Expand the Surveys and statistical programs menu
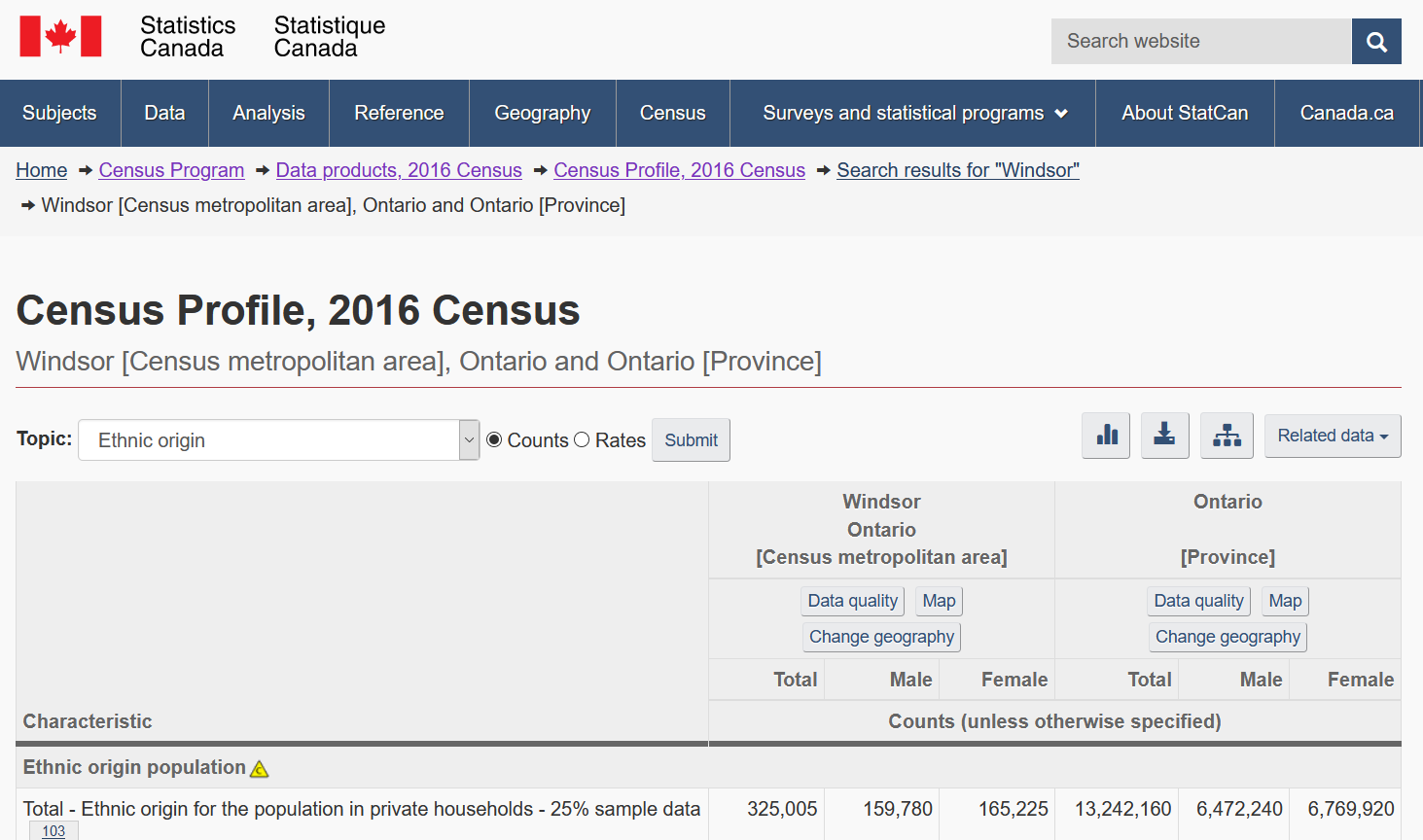Screen dimensions: 1423x840 912,113
